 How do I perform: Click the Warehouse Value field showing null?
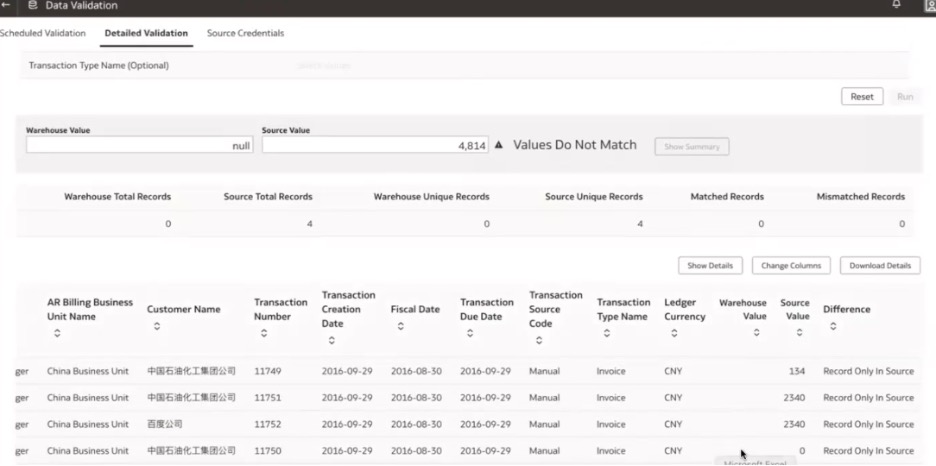[x=140, y=145]
